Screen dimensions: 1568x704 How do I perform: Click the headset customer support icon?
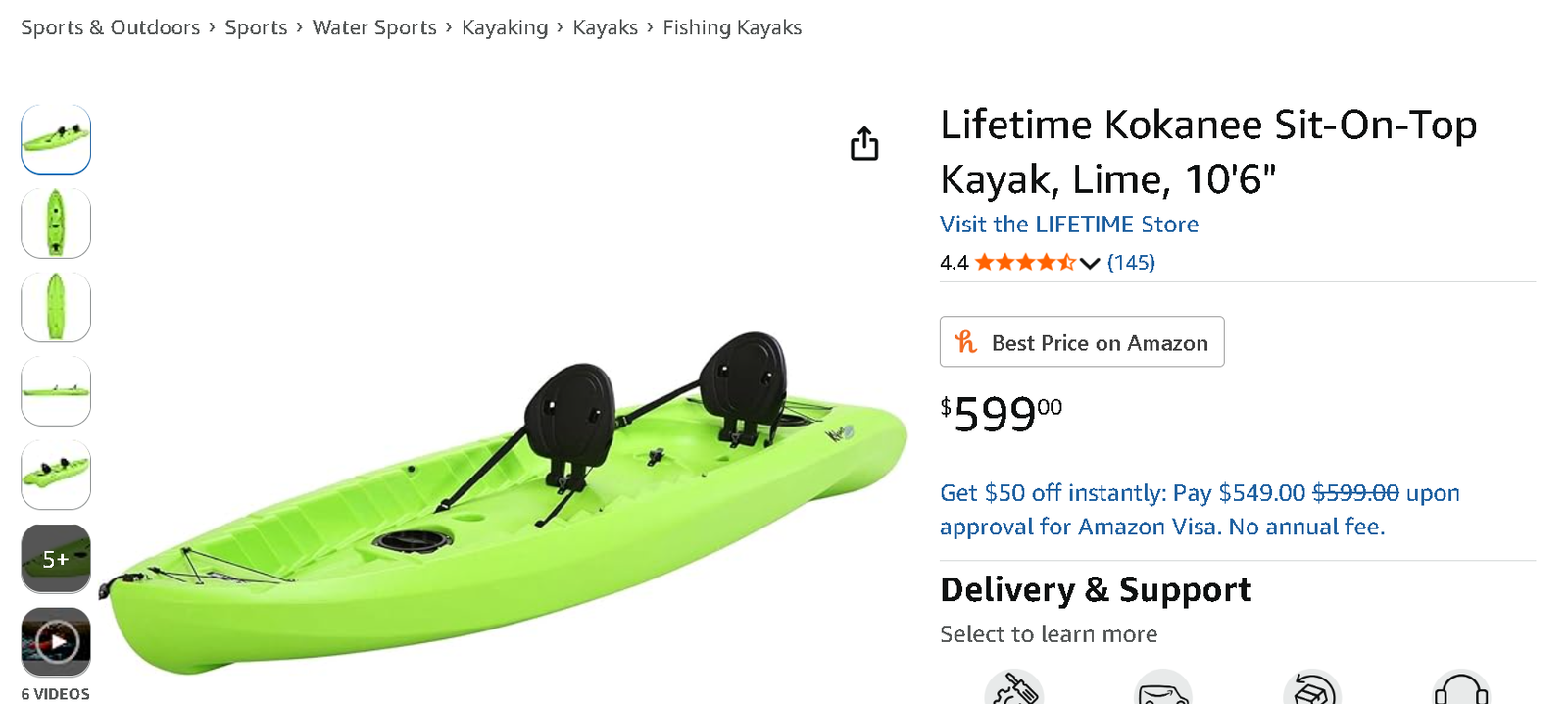pos(1460,691)
